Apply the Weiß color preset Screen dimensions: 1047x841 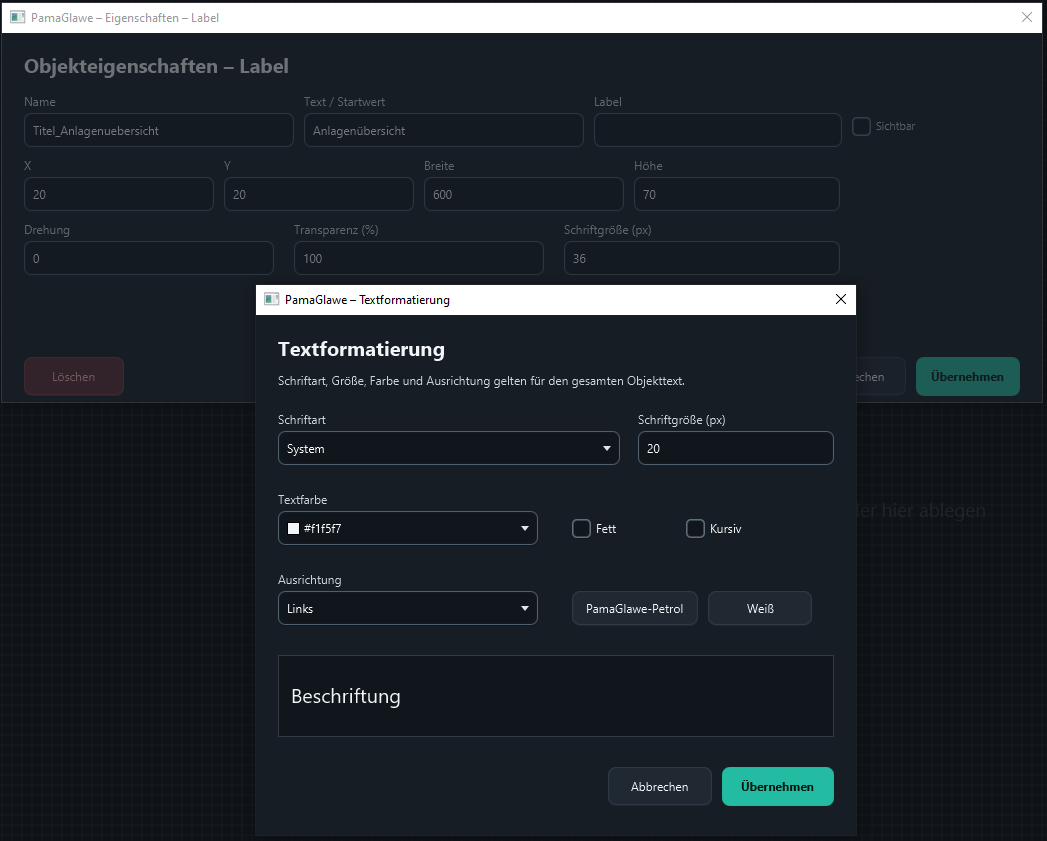[760, 609]
